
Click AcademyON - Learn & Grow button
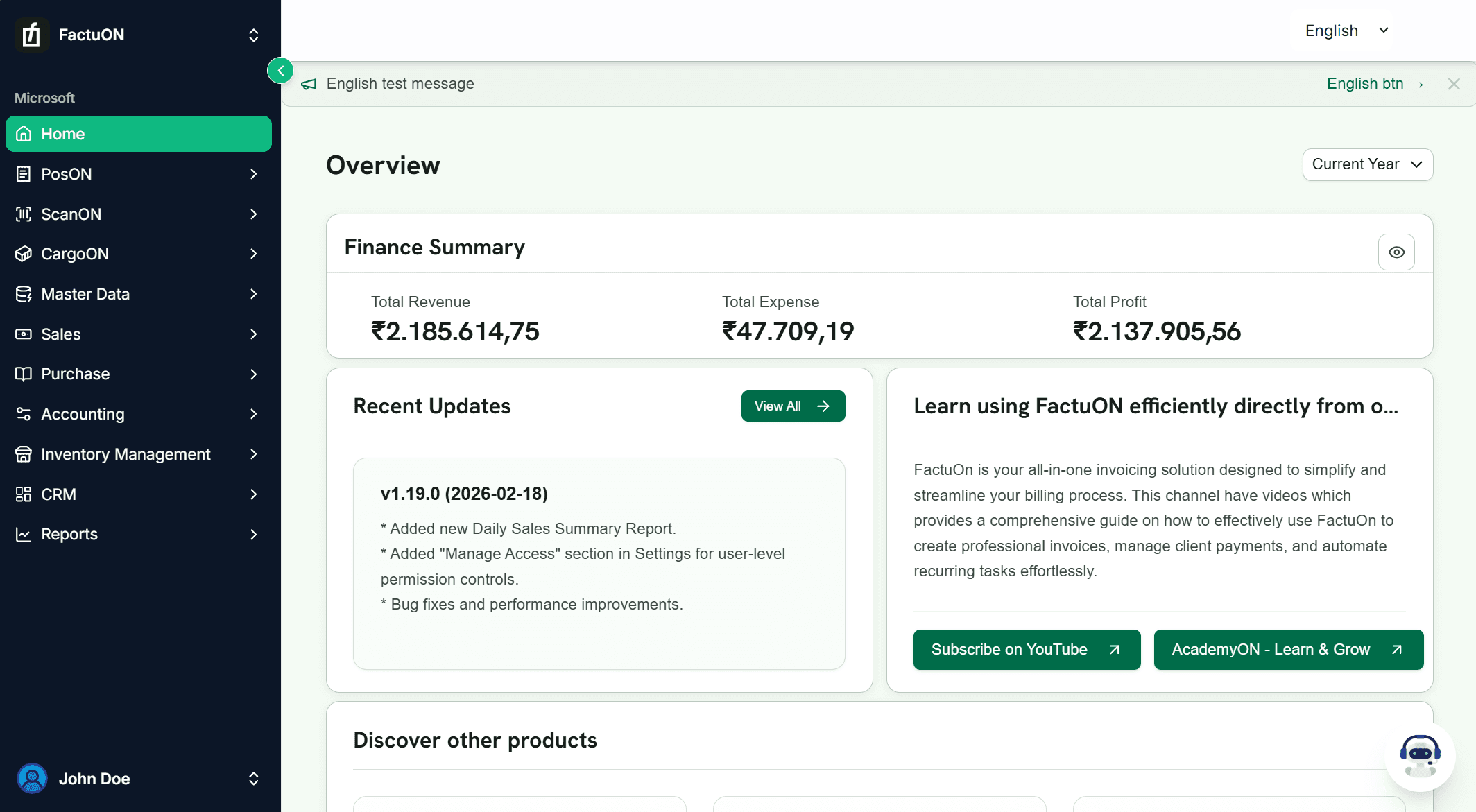coord(1288,650)
